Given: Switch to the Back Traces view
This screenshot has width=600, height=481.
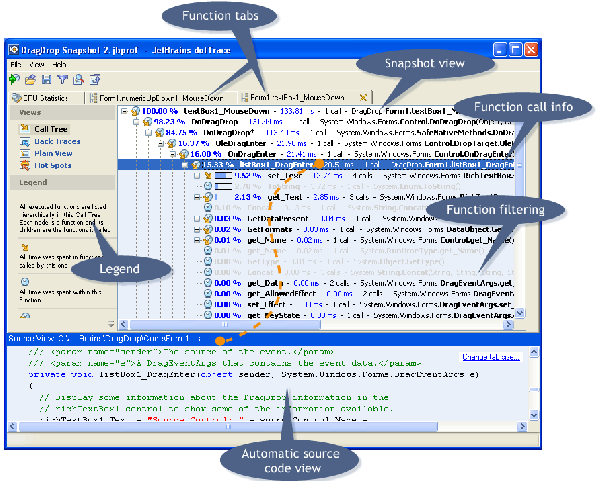Looking at the screenshot, I should click(x=56, y=141).
